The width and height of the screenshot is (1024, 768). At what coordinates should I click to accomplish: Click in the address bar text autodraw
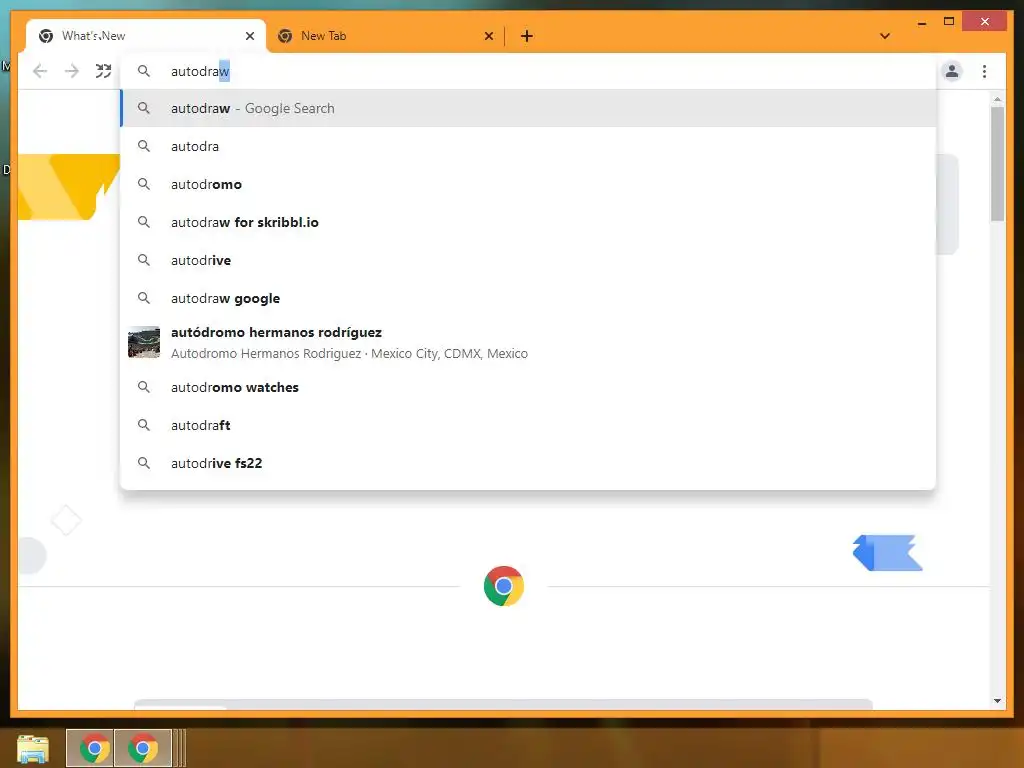pyautogui.click(x=200, y=71)
